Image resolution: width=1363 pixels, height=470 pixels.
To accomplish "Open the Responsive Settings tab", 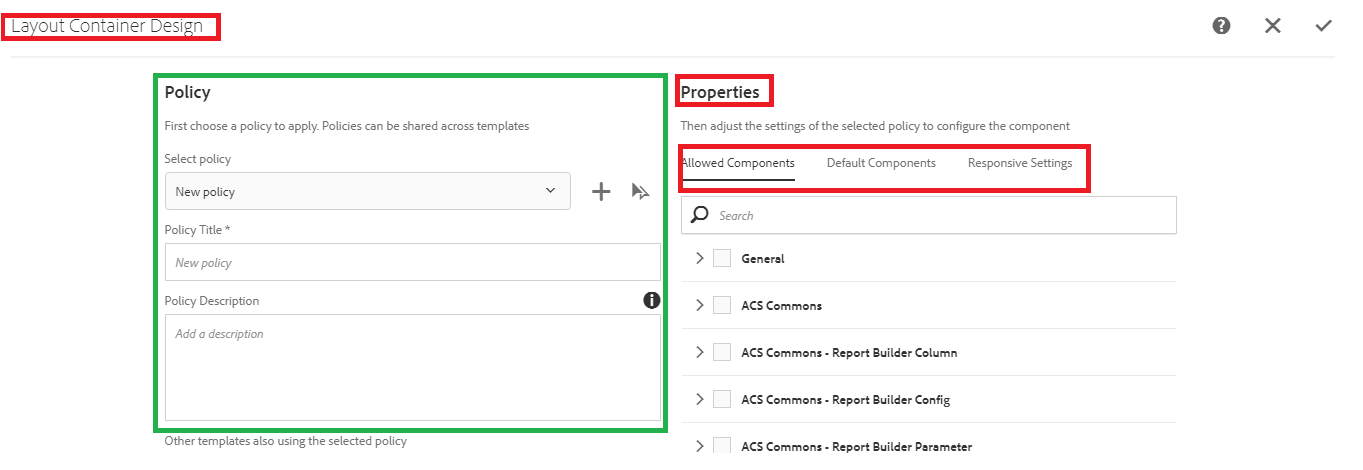I will (1019, 163).
